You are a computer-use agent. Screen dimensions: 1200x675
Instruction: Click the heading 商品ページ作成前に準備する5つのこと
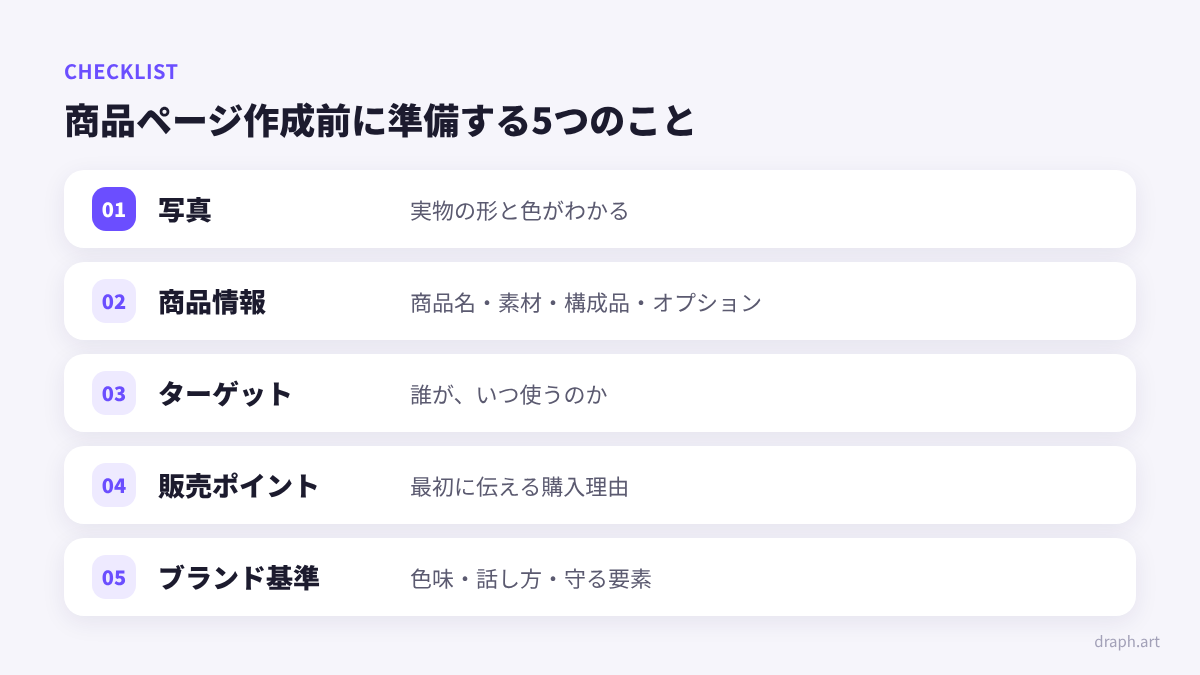379,121
